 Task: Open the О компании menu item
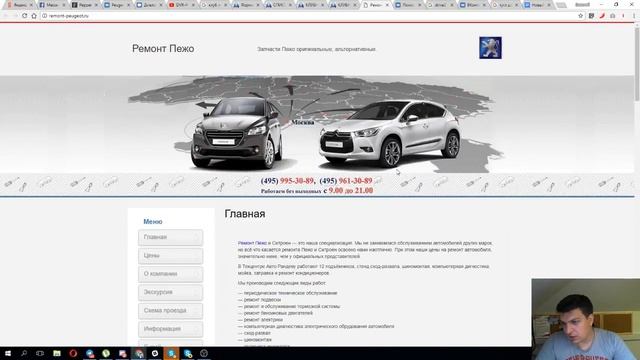point(171,274)
